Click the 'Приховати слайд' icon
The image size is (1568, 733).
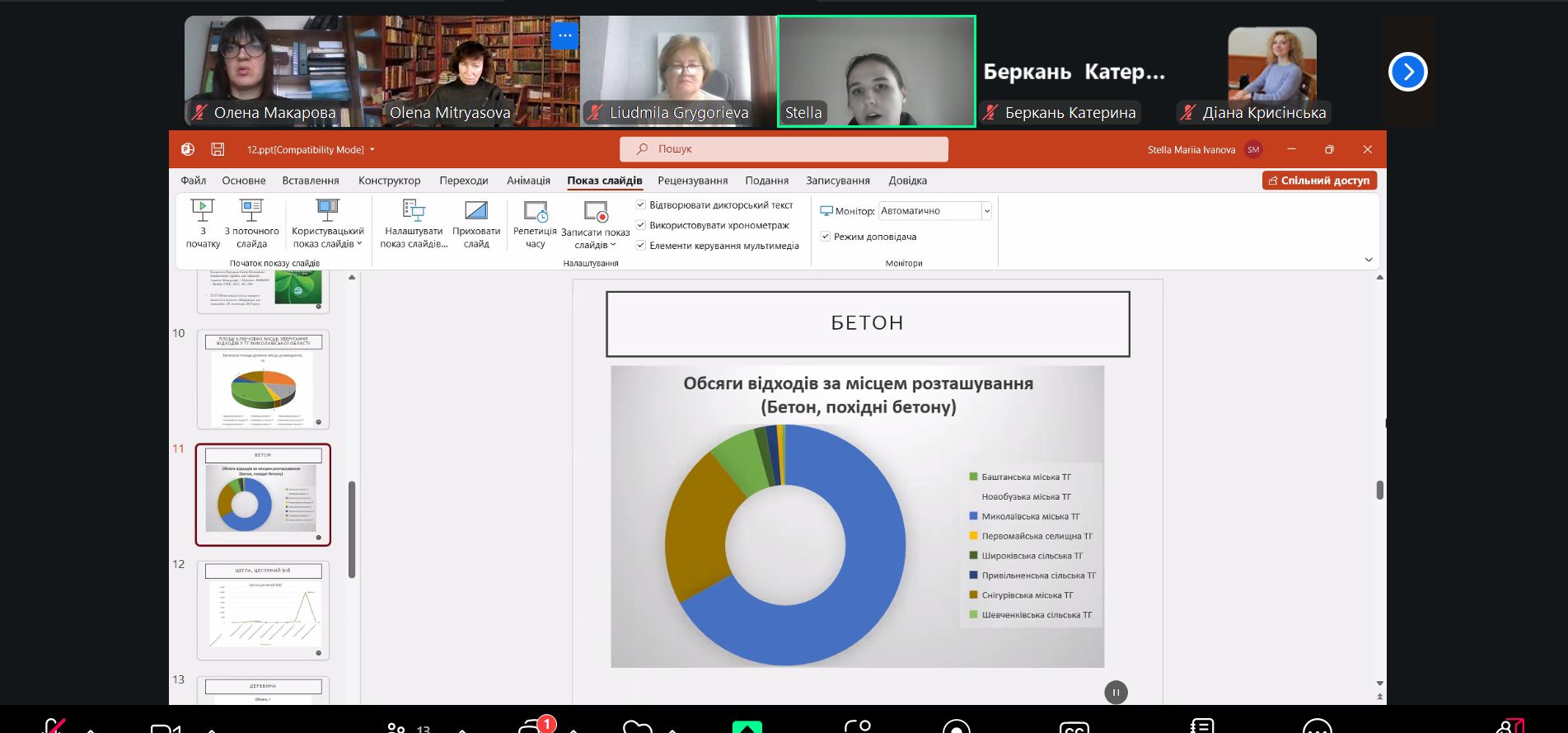(x=476, y=211)
